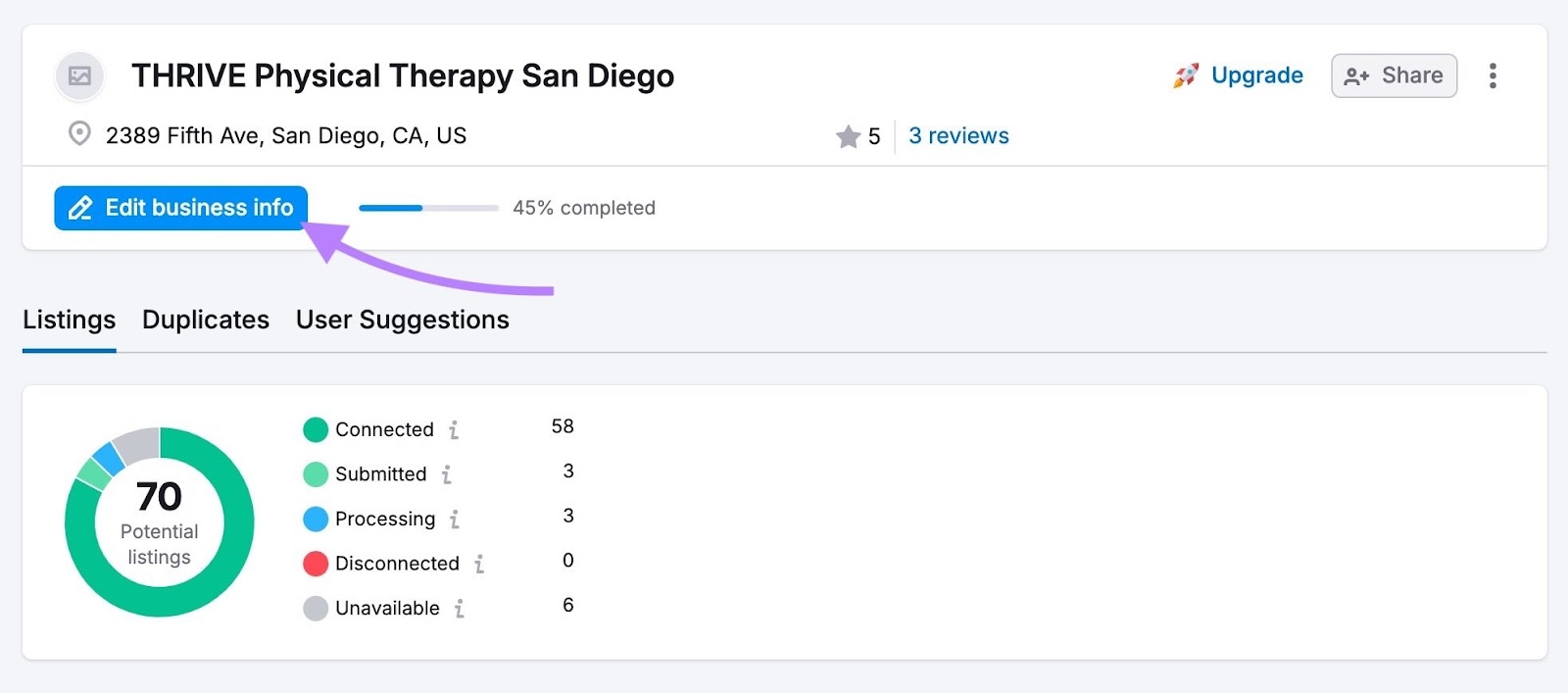
Task: Select the Listings tab
Action: click(68, 320)
